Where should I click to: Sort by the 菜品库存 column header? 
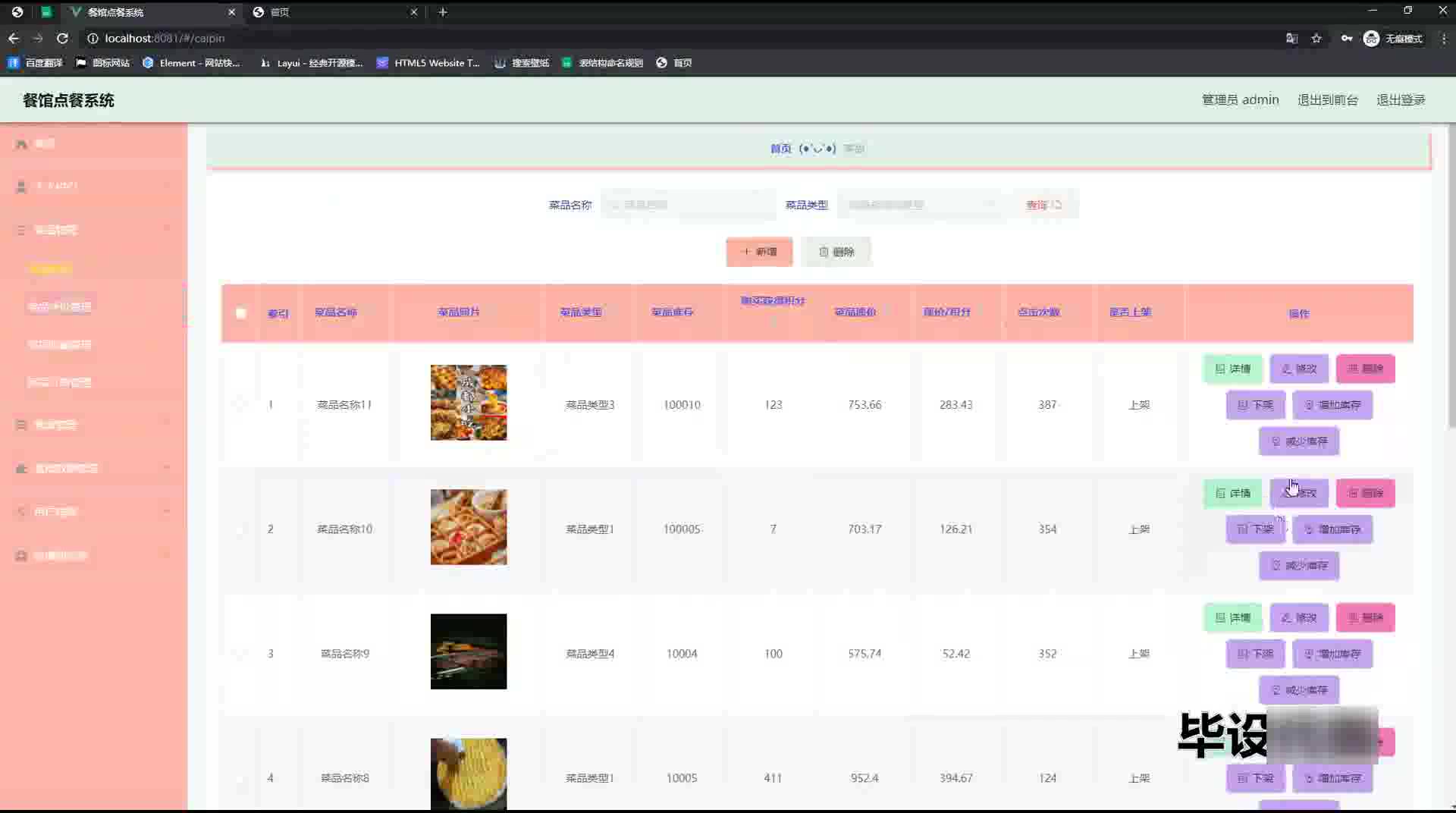[672, 312]
